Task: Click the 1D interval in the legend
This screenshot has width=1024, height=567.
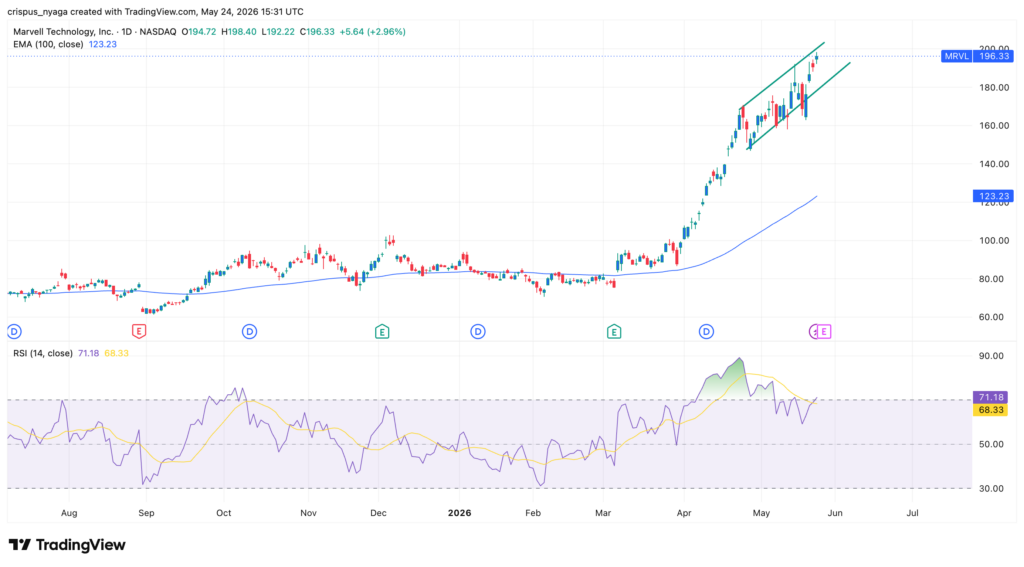Action: [x=127, y=31]
